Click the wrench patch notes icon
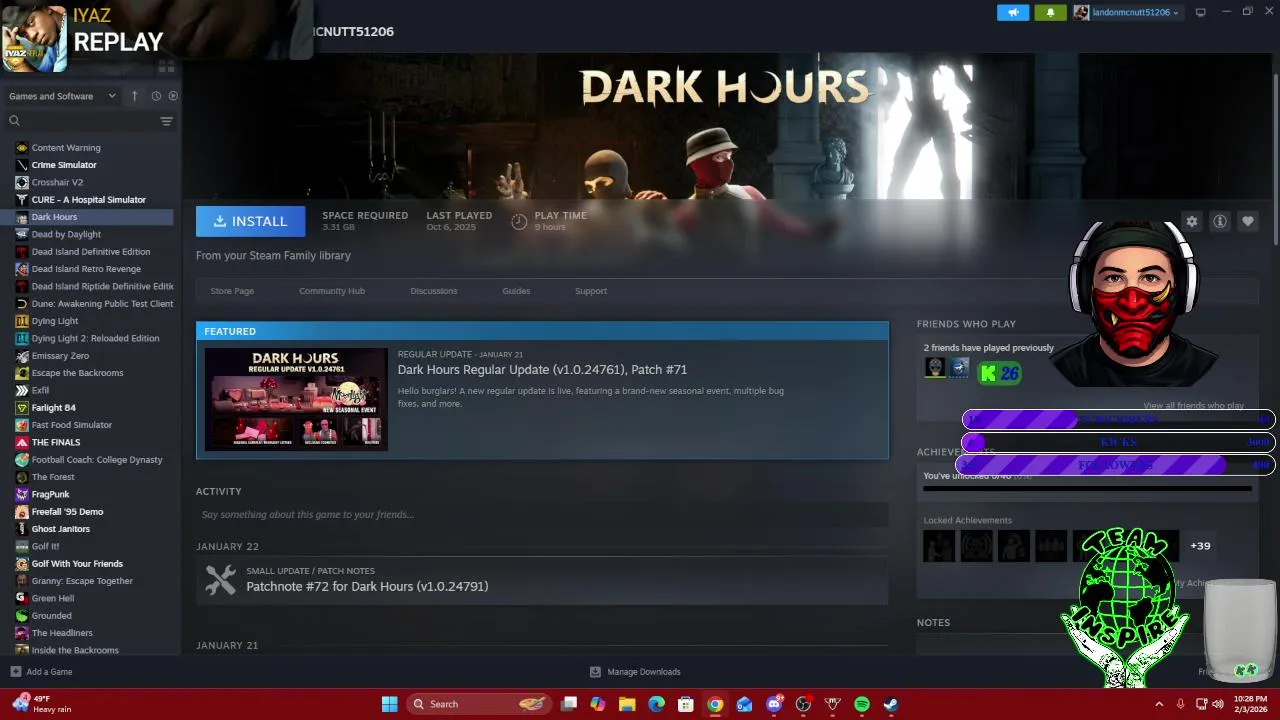Screen dimensions: 1280x720 pyautogui.click(x=220, y=580)
